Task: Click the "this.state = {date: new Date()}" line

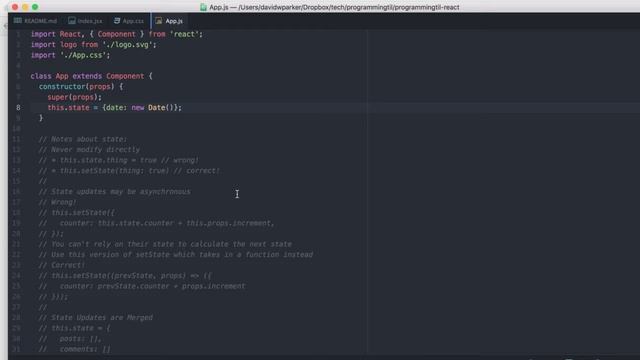Action: pyautogui.click(x=115, y=108)
